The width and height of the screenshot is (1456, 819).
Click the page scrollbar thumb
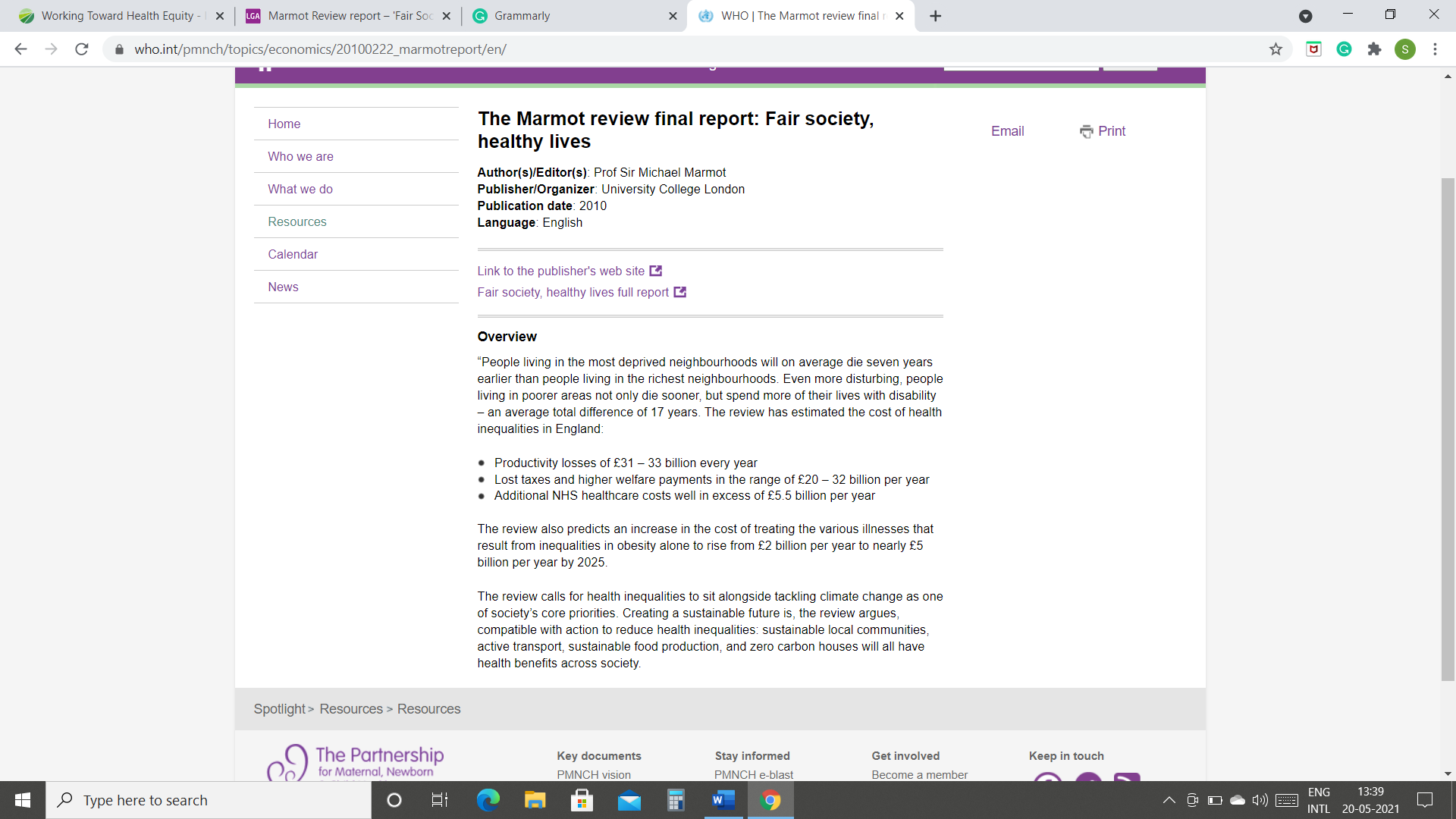1448,429
